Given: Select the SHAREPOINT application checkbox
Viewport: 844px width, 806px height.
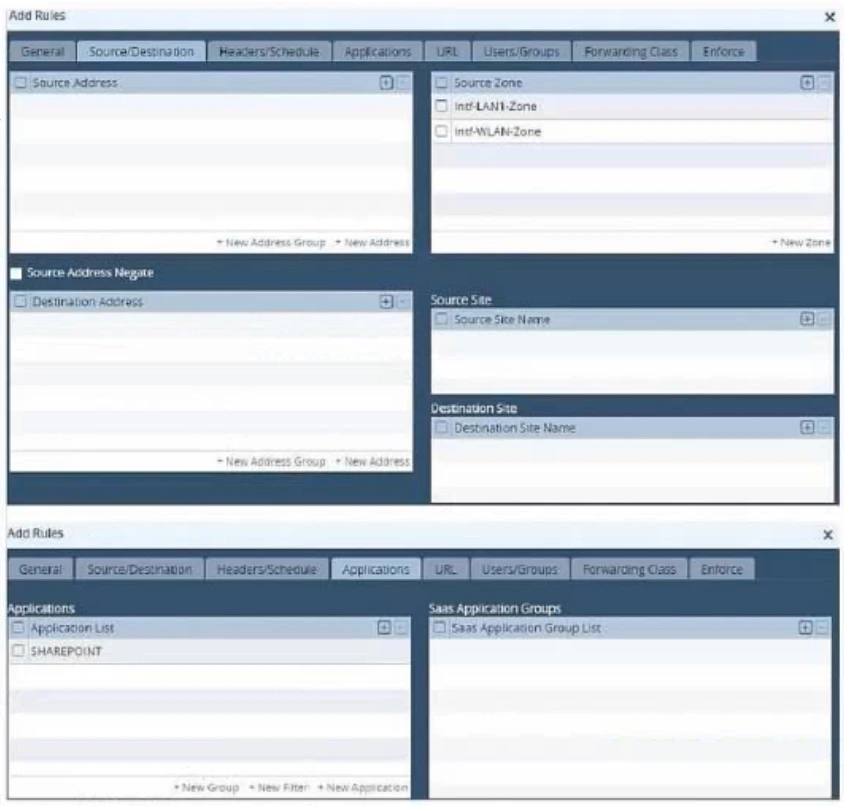Looking at the screenshot, I should [18, 651].
